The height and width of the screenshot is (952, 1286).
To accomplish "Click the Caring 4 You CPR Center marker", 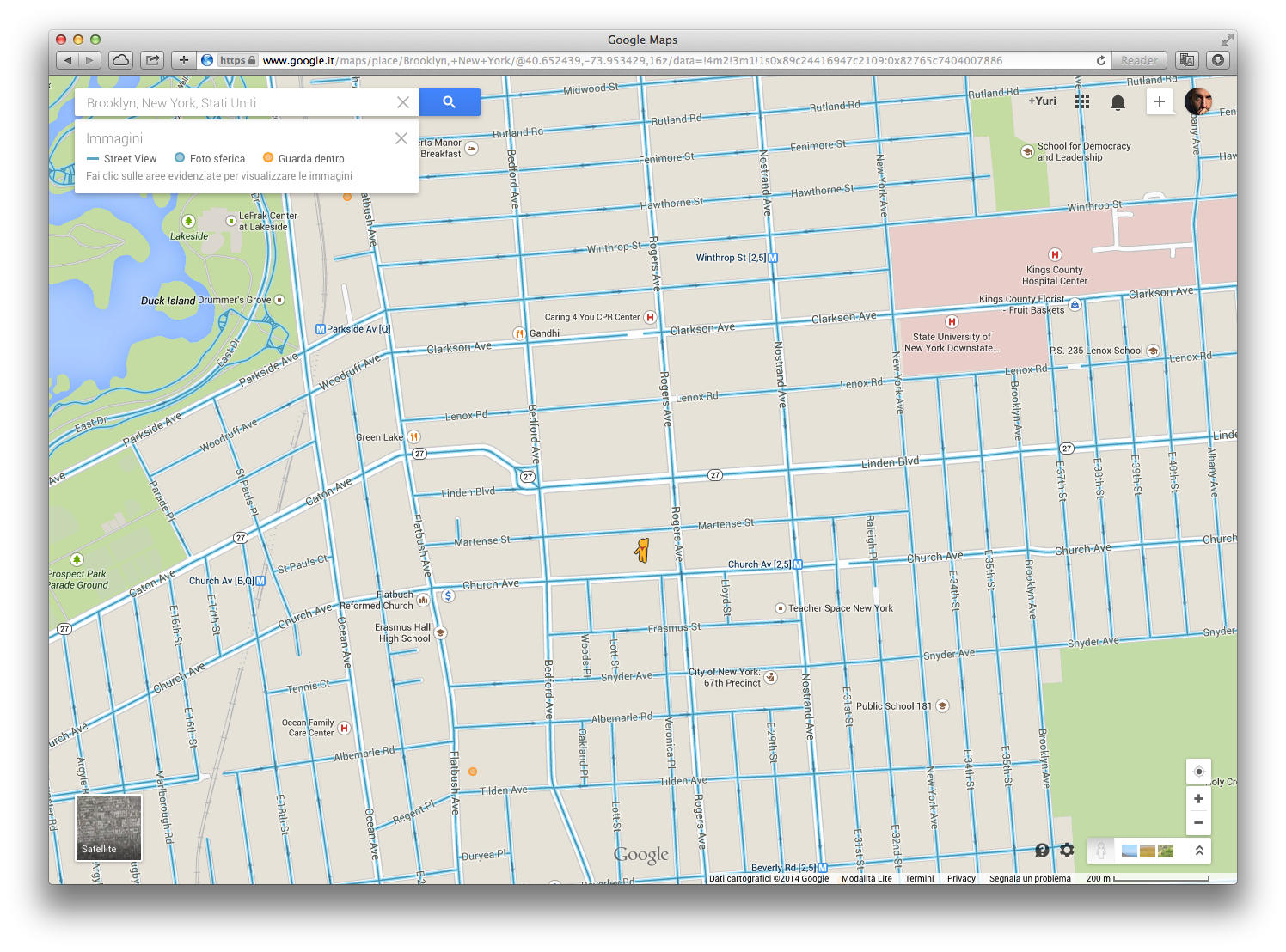I will (x=650, y=317).
